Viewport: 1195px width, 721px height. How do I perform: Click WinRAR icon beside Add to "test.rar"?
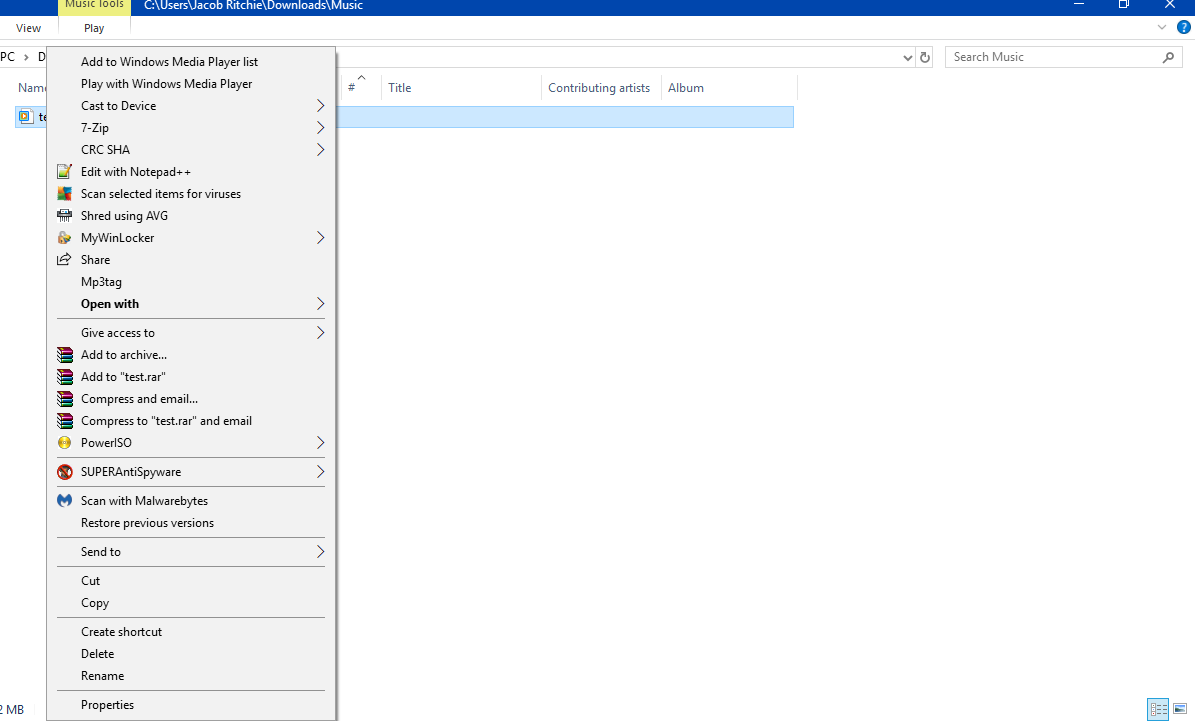pyautogui.click(x=65, y=377)
